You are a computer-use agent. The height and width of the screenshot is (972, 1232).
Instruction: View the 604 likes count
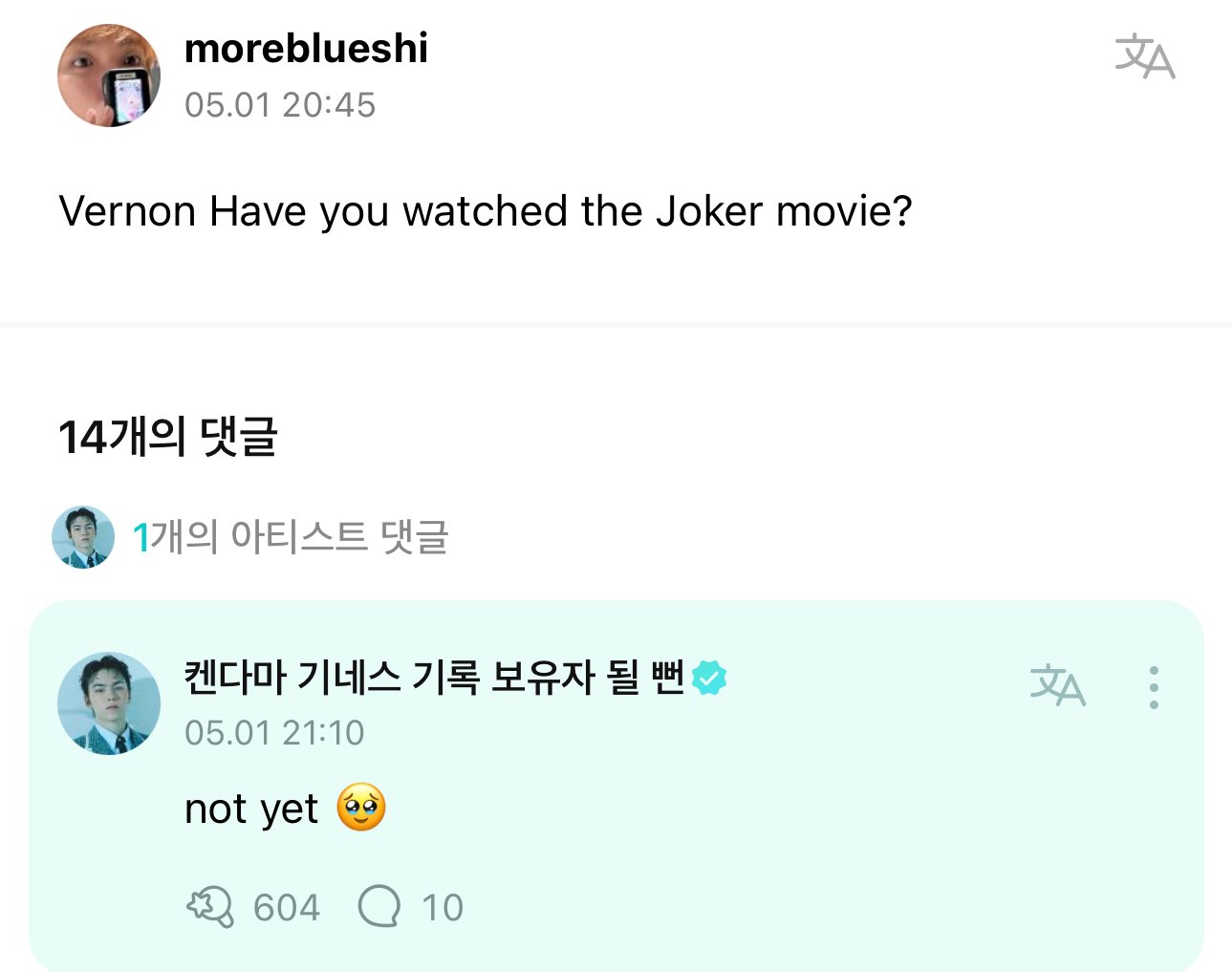click(286, 907)
